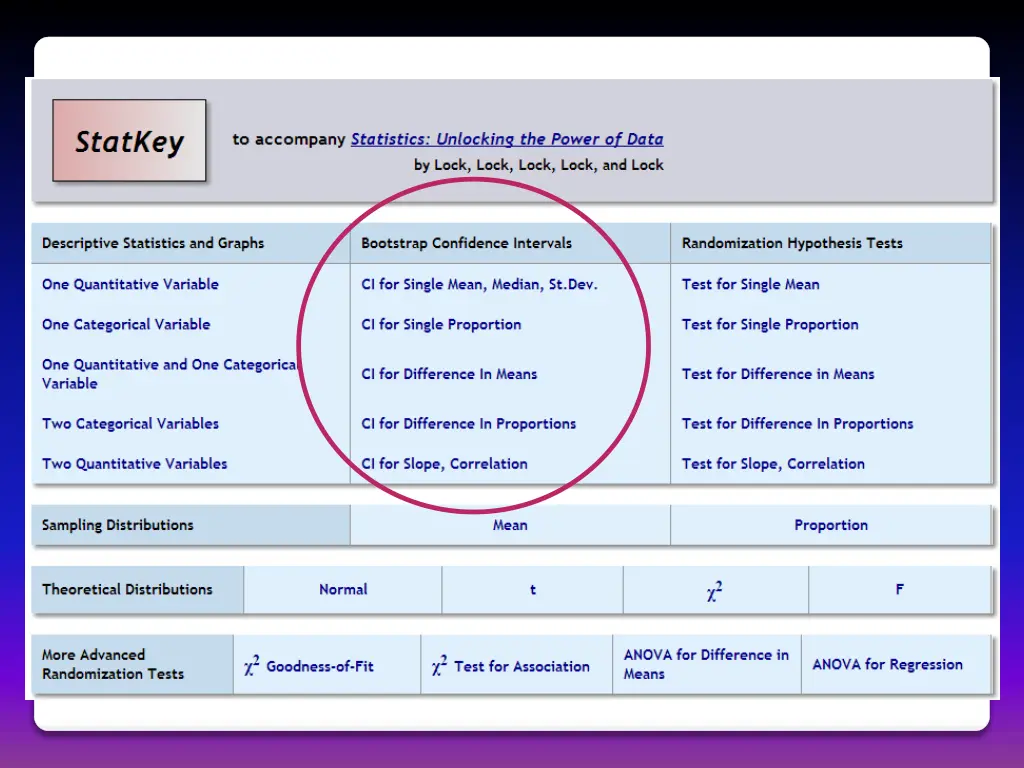Image resolution: width=1024 pixels, height=768 pixels.
Task: Choose CI for Difference In Means
Action: 449,374
